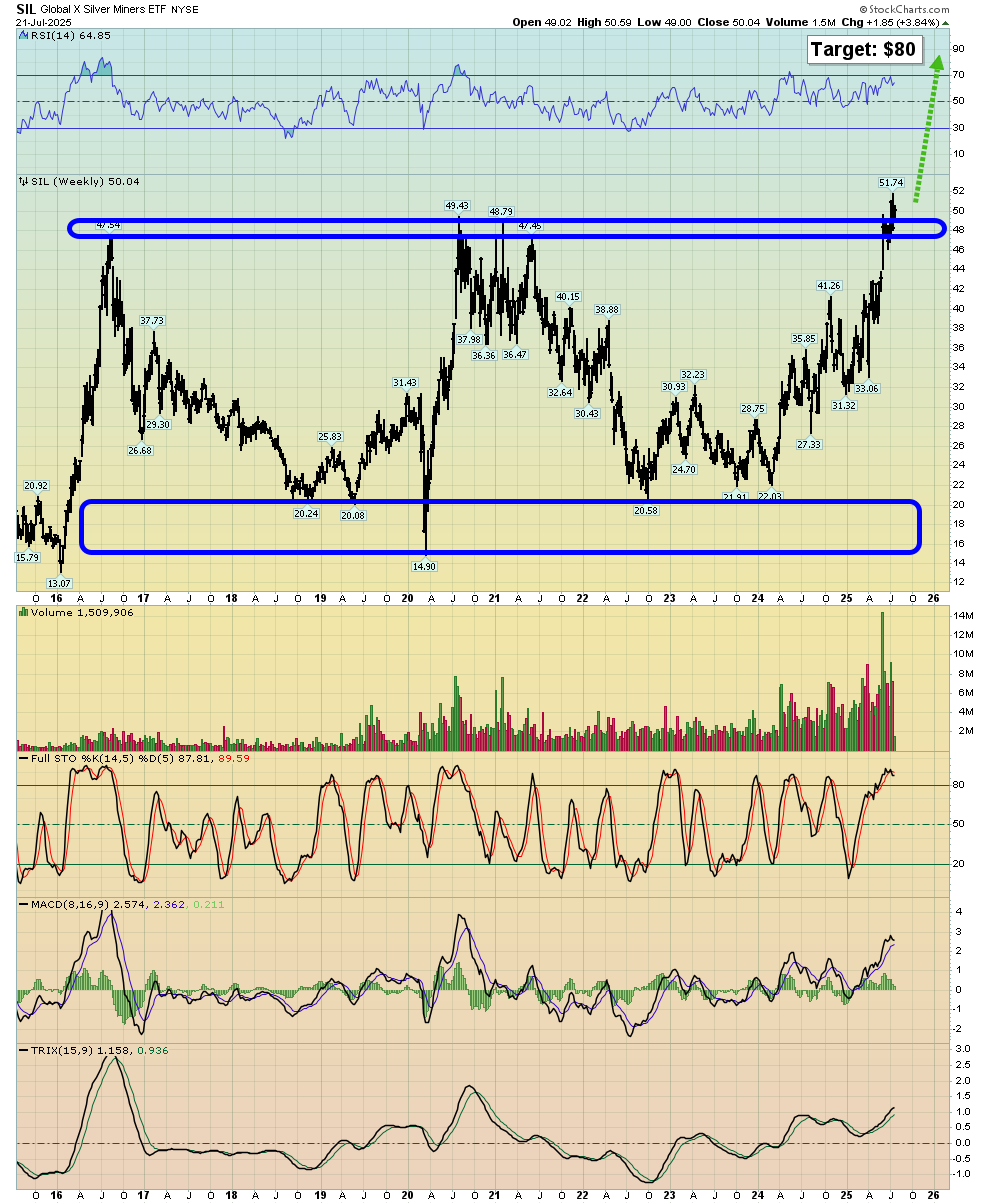
Task: Click the 36.47 price label
Action: pos(515,355)
